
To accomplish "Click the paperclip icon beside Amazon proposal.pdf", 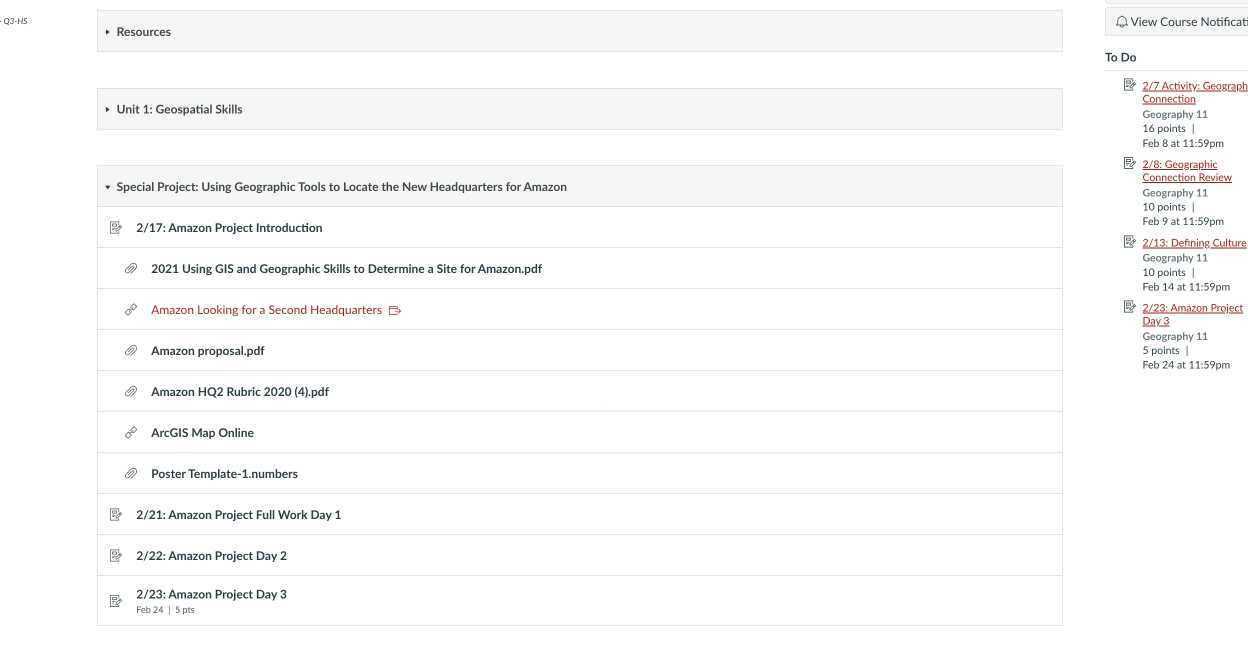I will click(x=131, y=351).
